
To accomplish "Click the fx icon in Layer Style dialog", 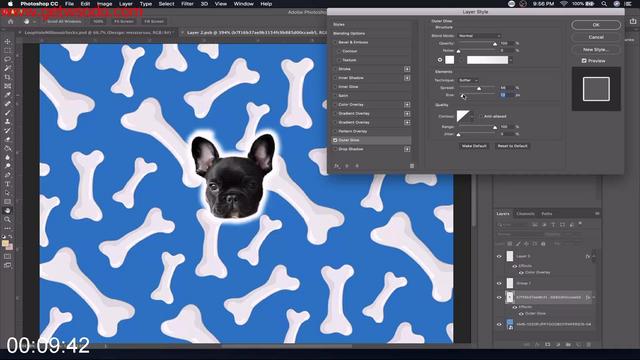I will coord(337,166).
